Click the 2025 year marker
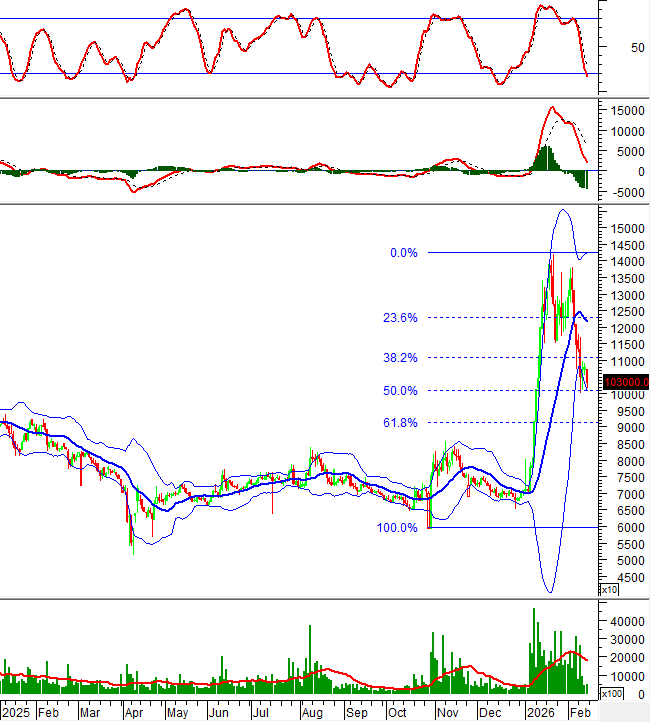This screenshot has width=650, height=722. pyautogui.click(x=16, y=713)
